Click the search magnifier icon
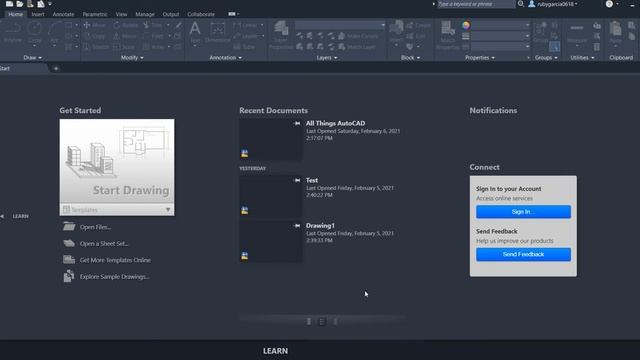This screenshot has height=360, width=640. click(521, 4)
